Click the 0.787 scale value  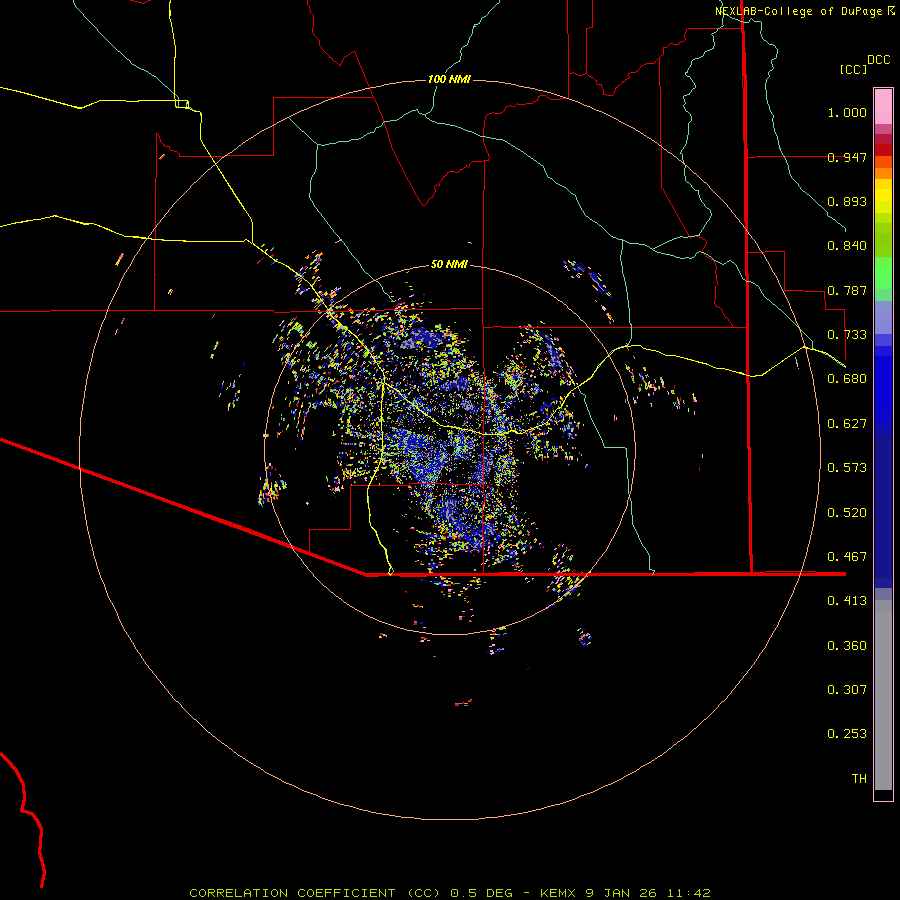(847, 290)
